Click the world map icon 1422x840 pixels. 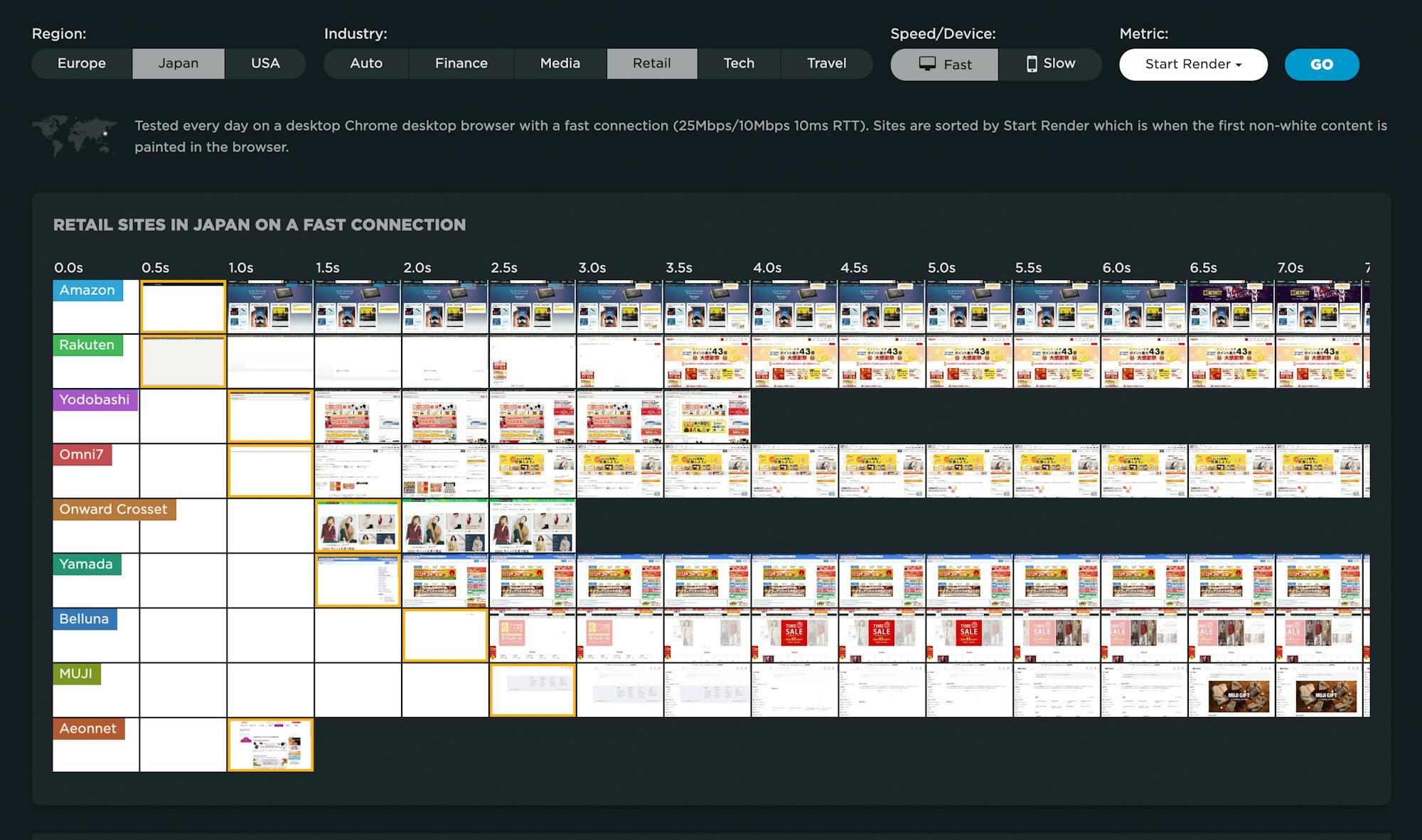point(74,135)
